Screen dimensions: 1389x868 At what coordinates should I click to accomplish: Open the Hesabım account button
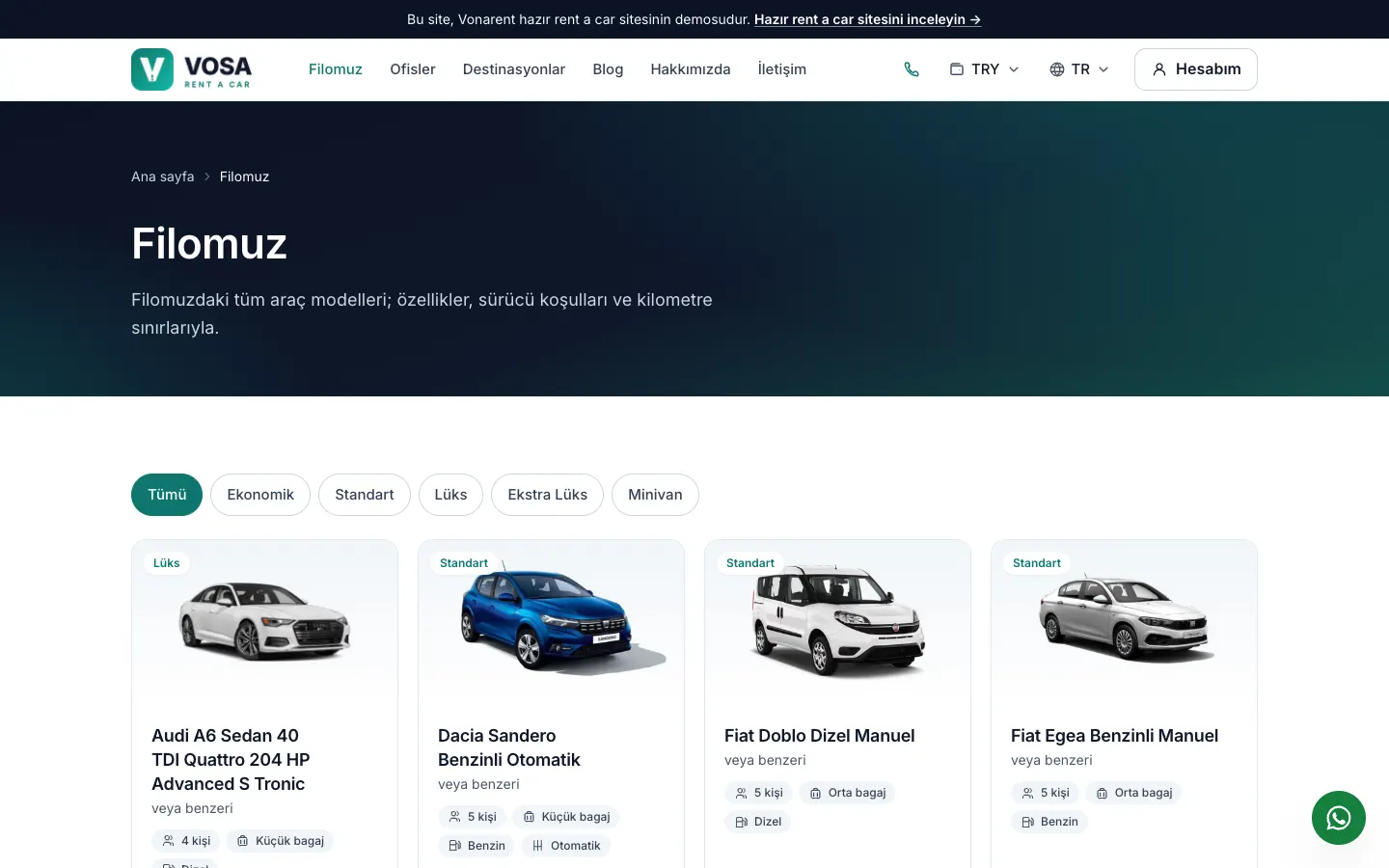[x=1196, y=69]
